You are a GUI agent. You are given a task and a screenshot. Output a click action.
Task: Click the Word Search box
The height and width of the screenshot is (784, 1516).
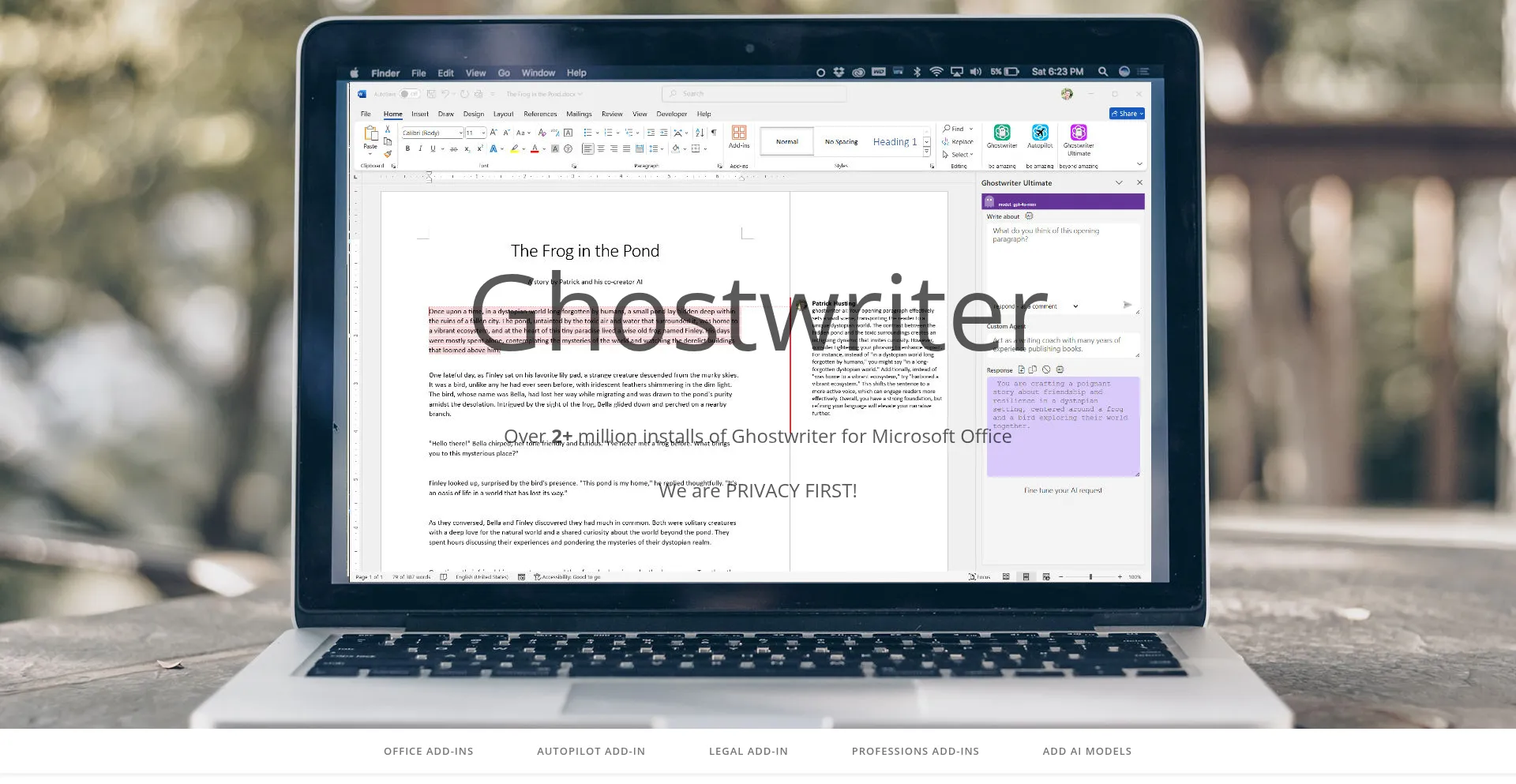pyautogui.click(x=754, y=94)
